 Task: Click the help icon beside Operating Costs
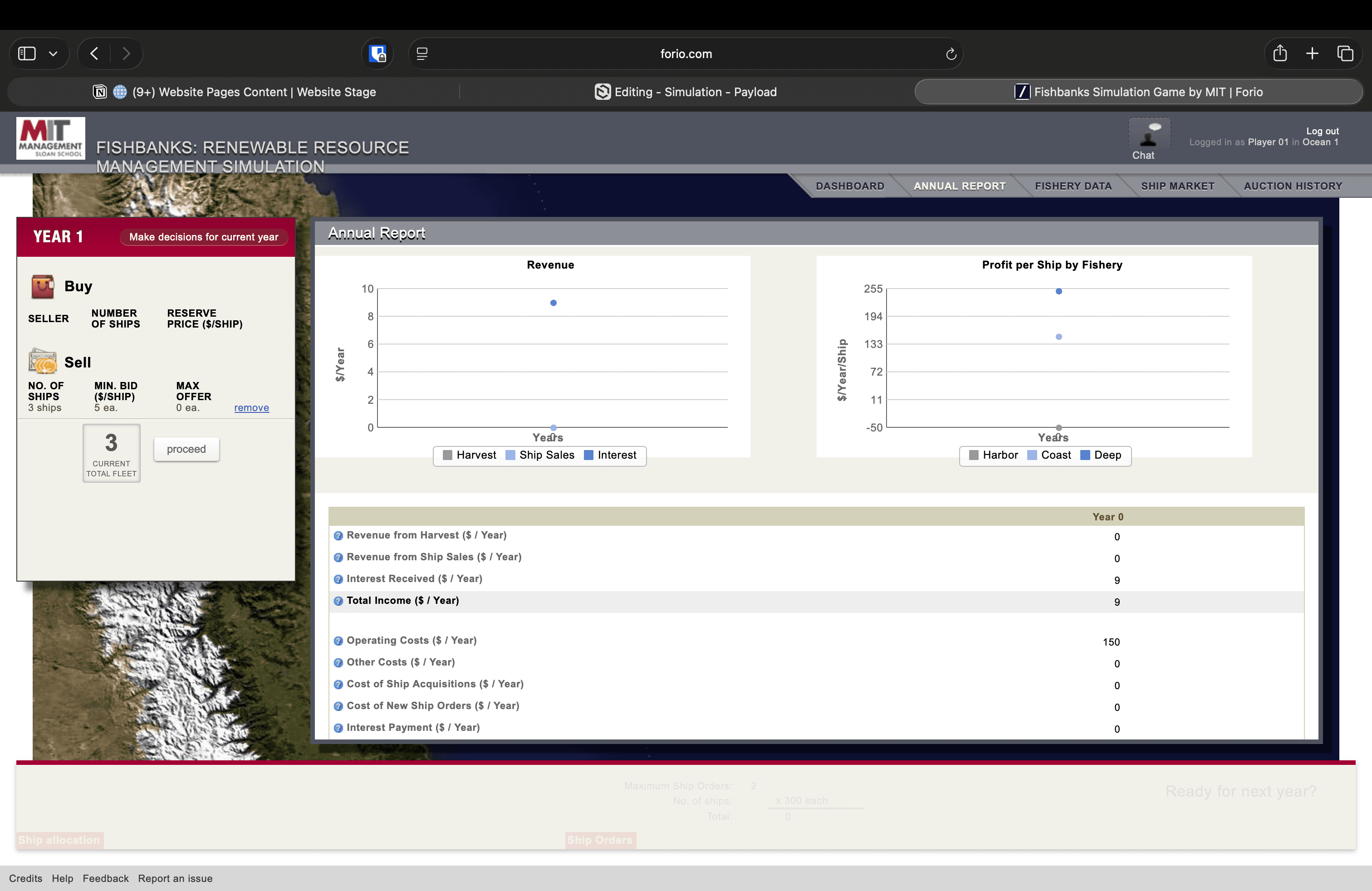point(338,641)
